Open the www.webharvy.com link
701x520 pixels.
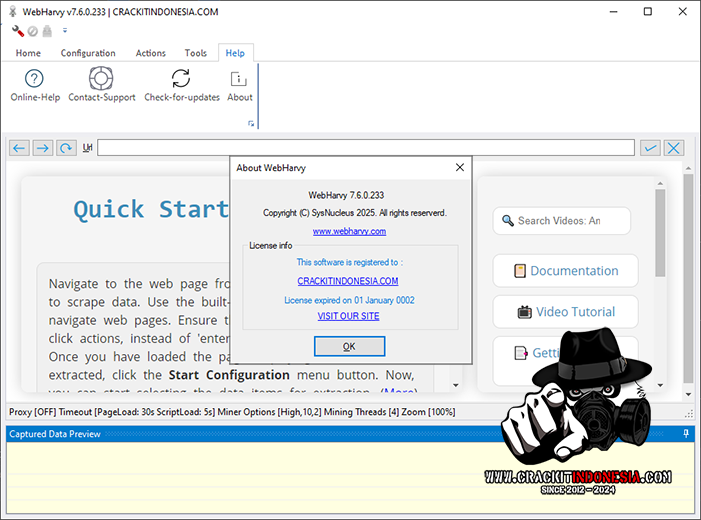349,231
